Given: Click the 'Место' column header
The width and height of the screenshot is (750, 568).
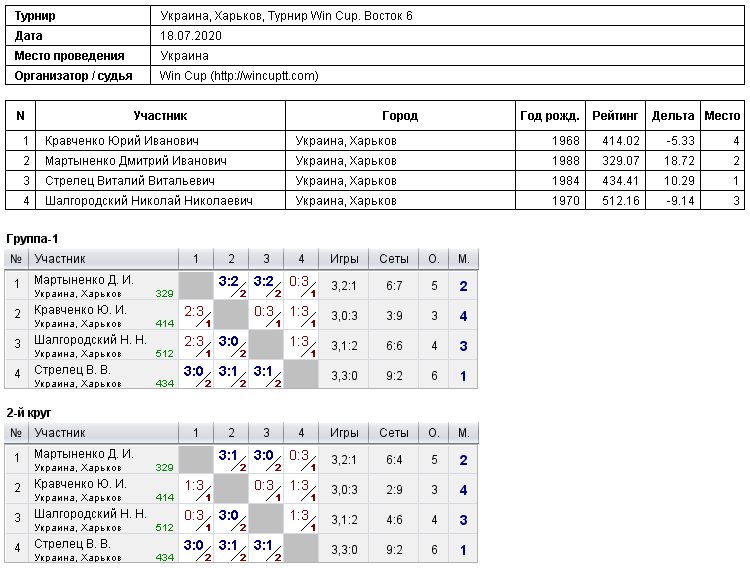Looking at the screenshot, I should click(722, 116).
